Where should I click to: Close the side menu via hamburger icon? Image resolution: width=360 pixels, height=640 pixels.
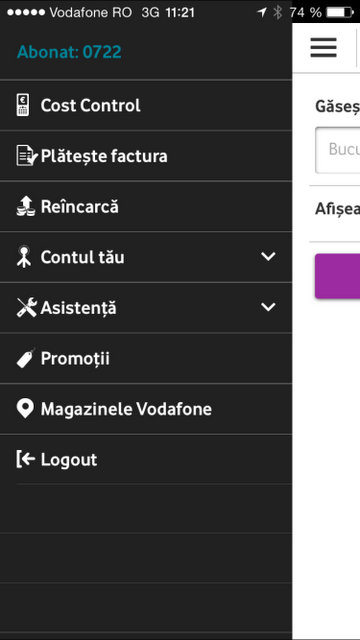pyautogui.click(x=324, y=48)
